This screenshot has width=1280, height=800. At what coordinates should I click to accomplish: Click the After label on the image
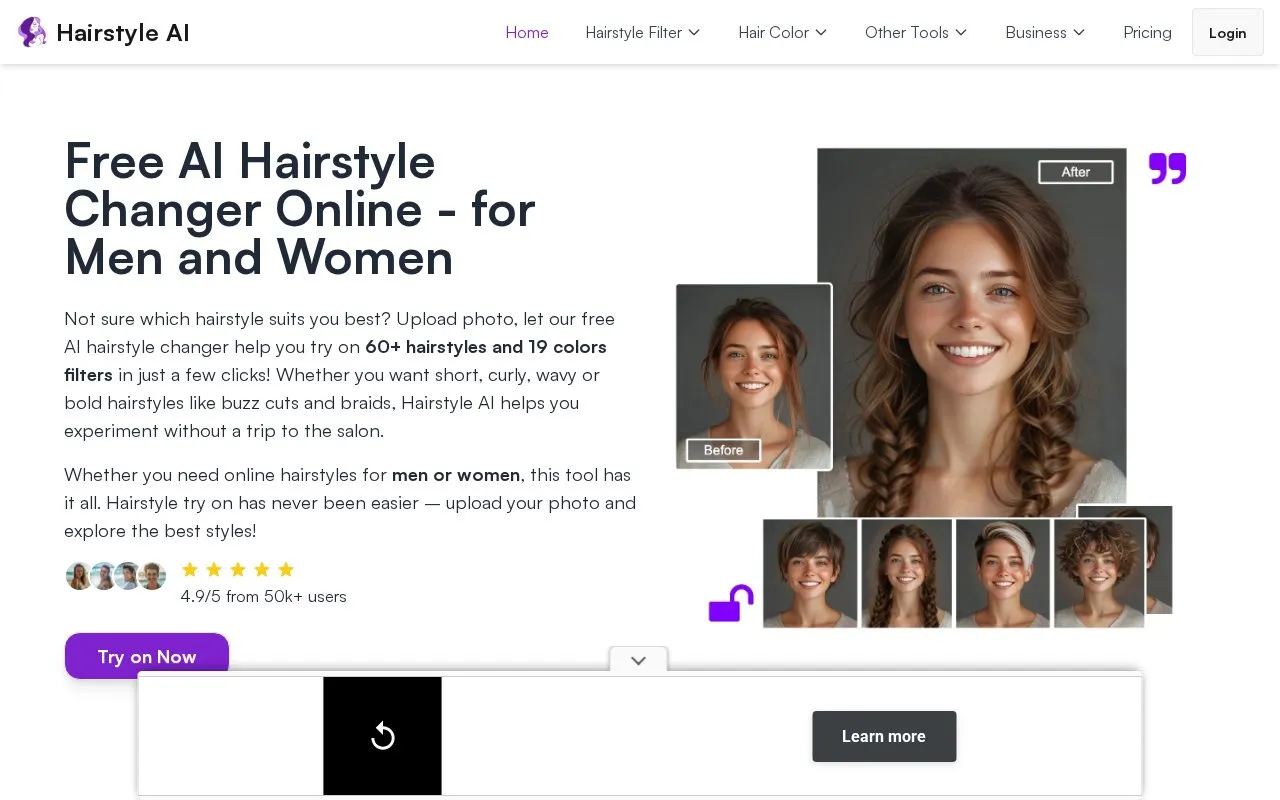pos(1075,172)
